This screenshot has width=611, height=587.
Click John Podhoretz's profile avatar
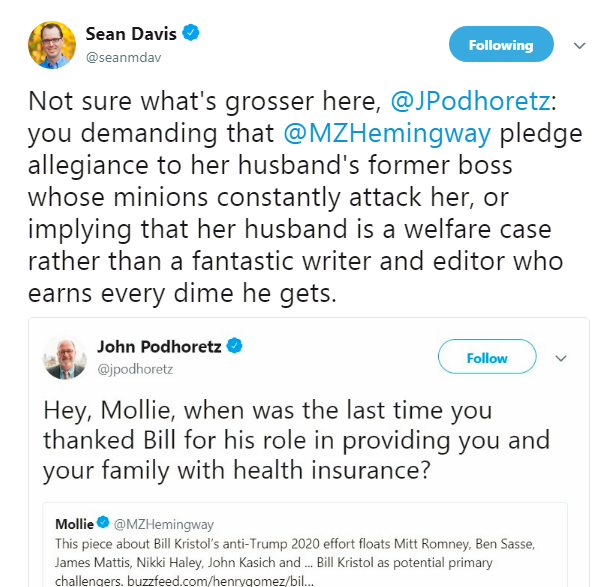pyautogui.click(x=65, y=357)
